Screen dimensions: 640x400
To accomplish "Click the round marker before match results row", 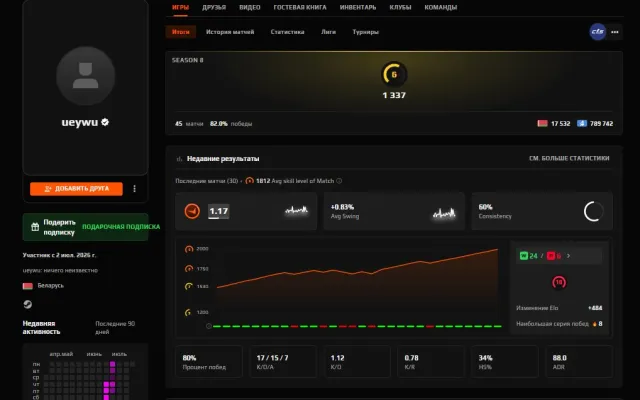I will (209, 326).
